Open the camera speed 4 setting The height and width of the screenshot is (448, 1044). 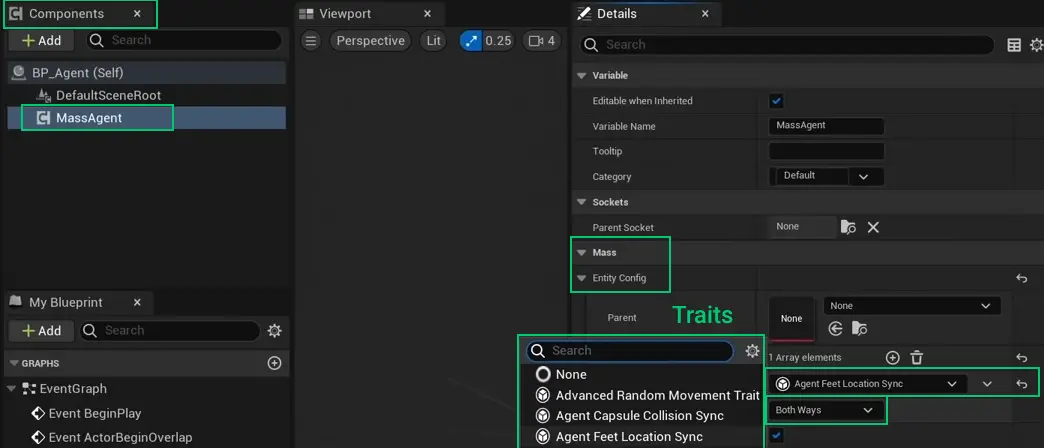click(x=541, y=41)
